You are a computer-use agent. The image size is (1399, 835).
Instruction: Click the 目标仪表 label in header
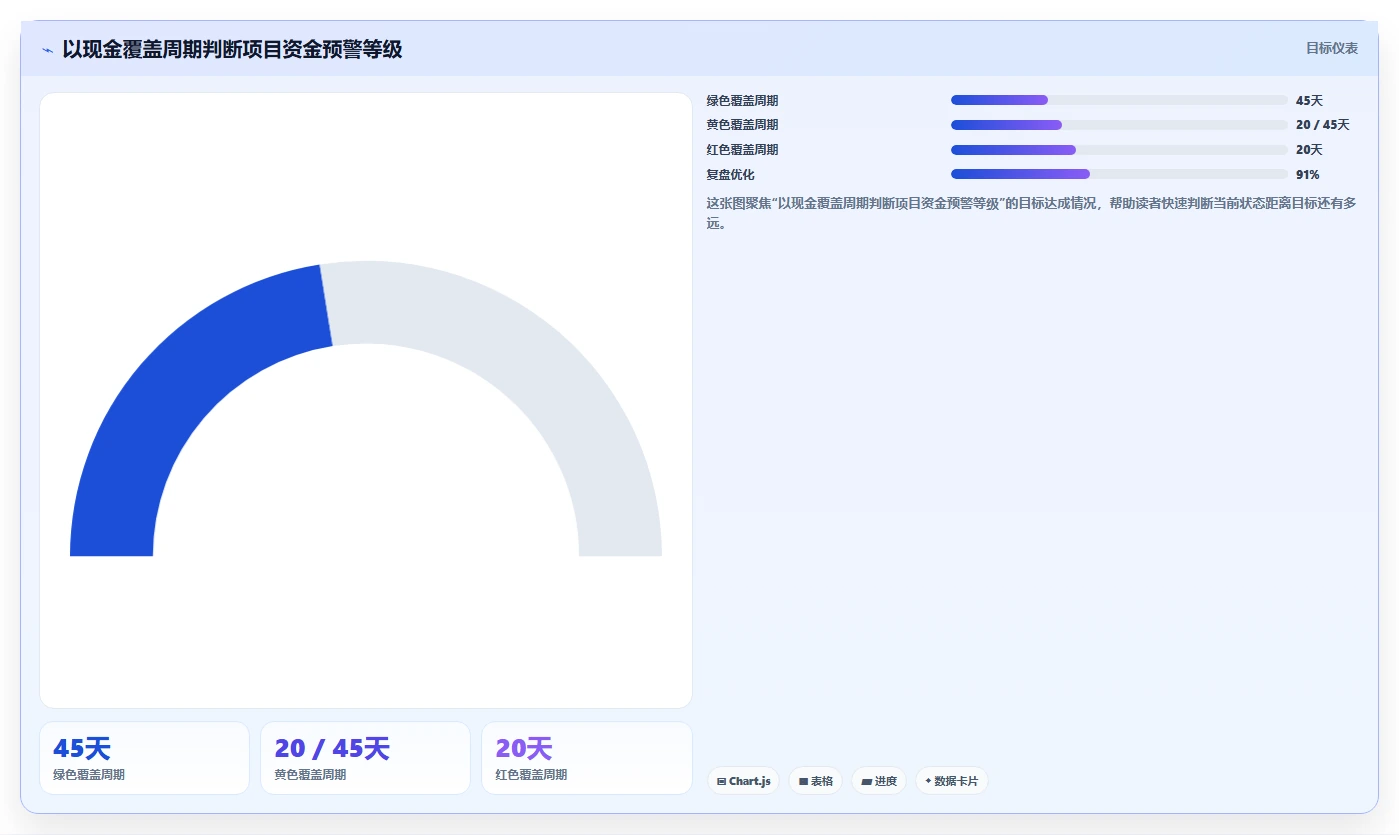point(1332,48)
